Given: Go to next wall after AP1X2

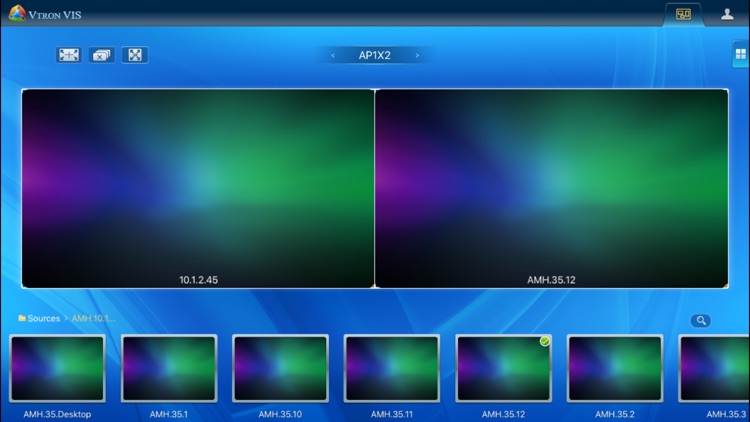Looking at the screenshot, I should tap(417, 56).
